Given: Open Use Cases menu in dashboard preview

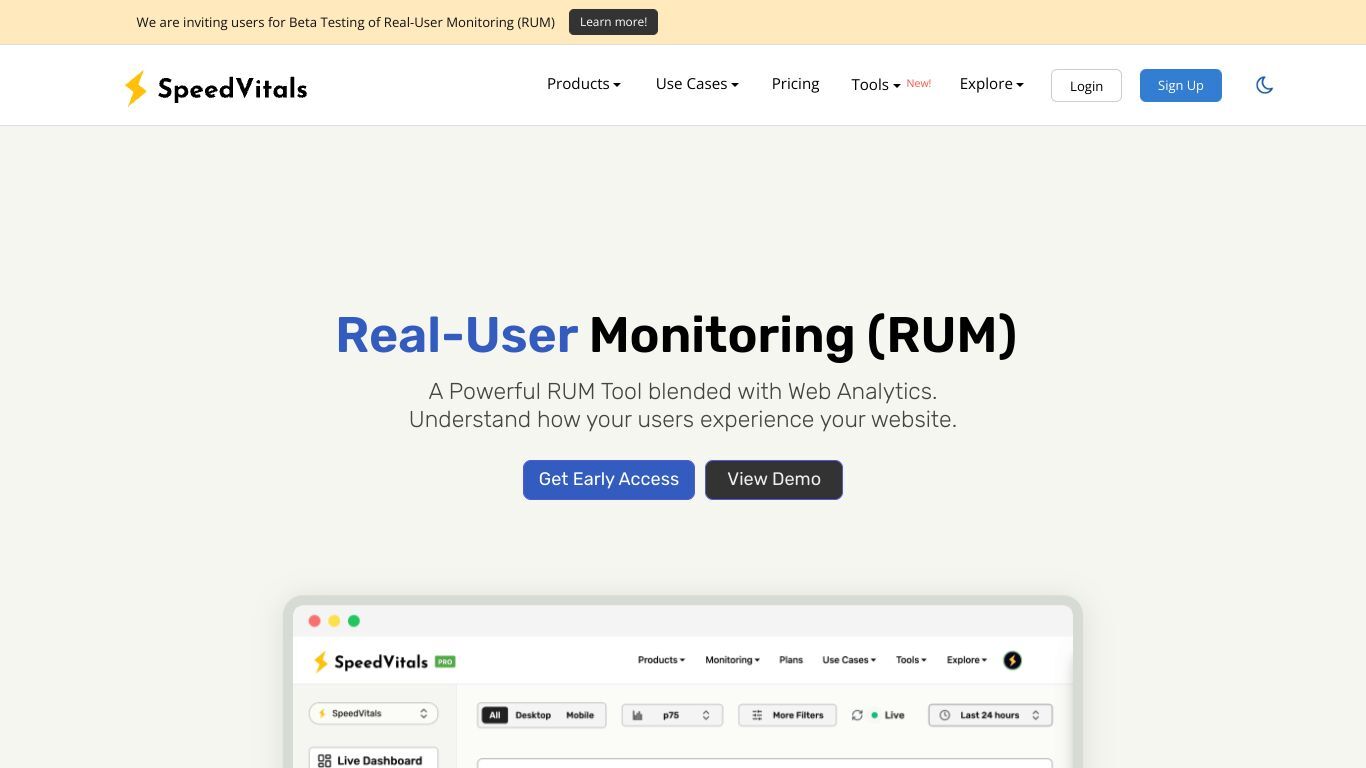Looking at the screenshot, I should tap(849, 660).
